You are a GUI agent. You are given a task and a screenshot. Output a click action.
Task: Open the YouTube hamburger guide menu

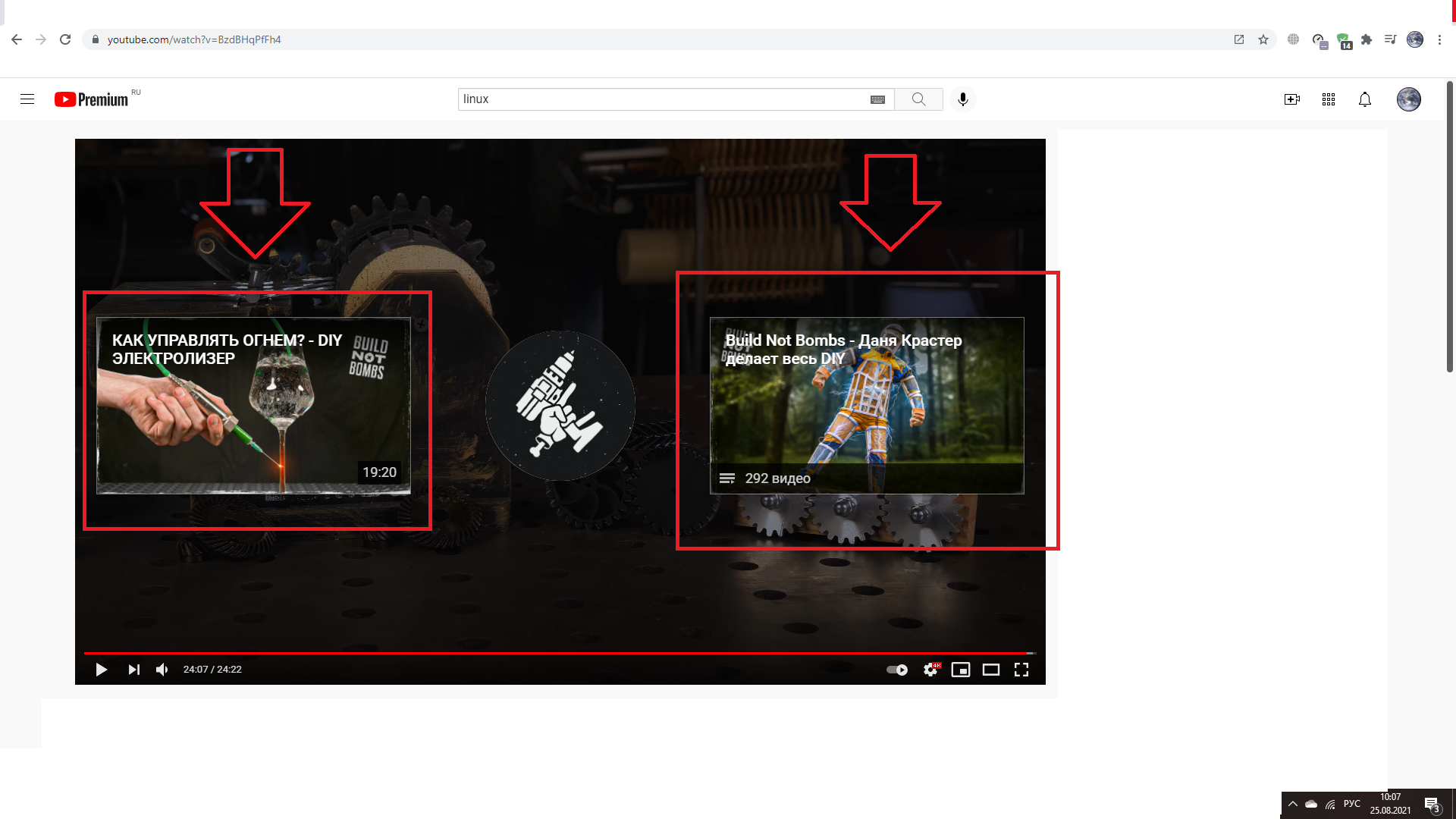point(27,99)
